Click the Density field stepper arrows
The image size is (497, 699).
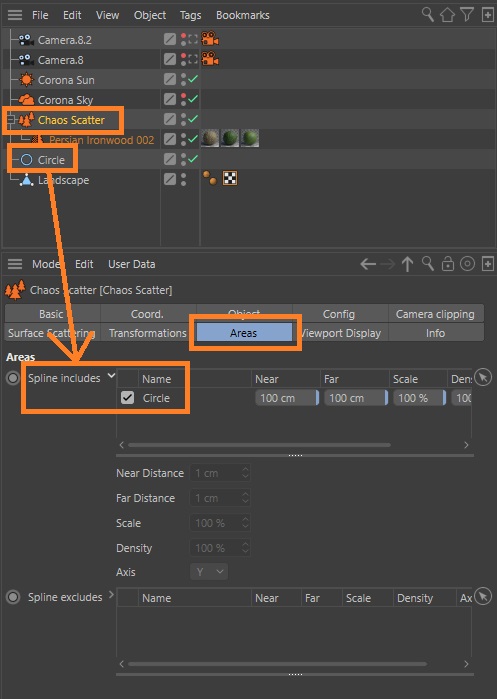click(245, 547)
